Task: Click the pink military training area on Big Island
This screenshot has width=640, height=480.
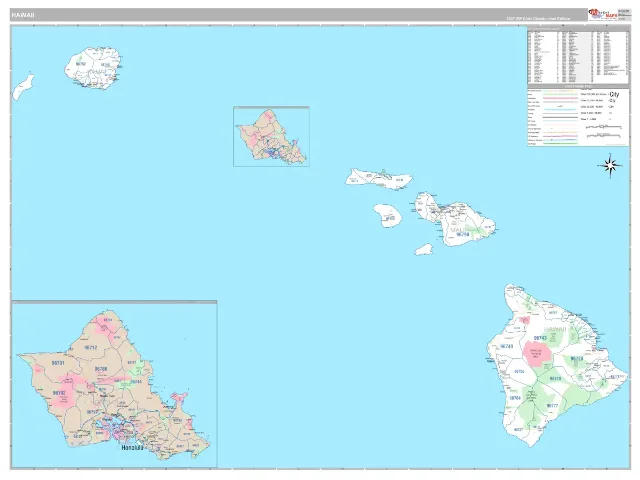Action: 535,353
